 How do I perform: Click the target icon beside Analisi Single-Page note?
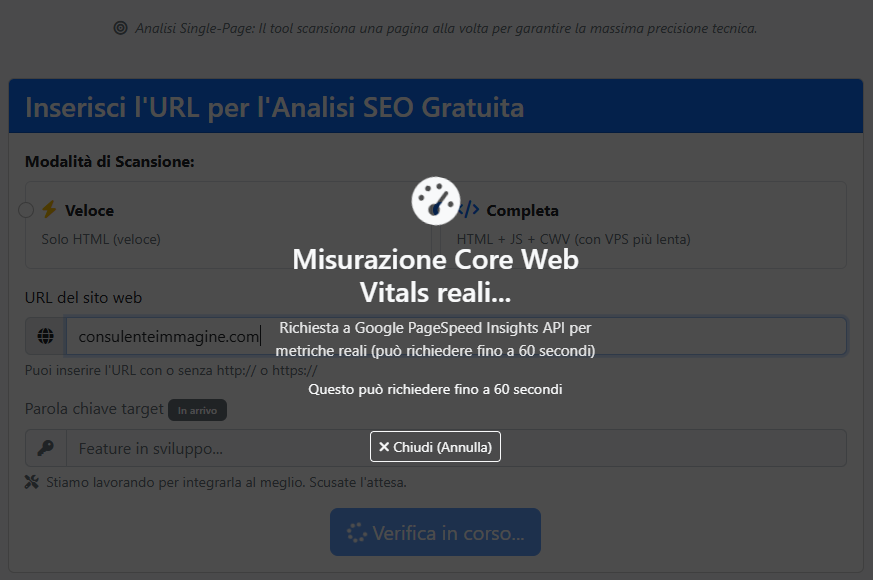[x=121, y=28]
